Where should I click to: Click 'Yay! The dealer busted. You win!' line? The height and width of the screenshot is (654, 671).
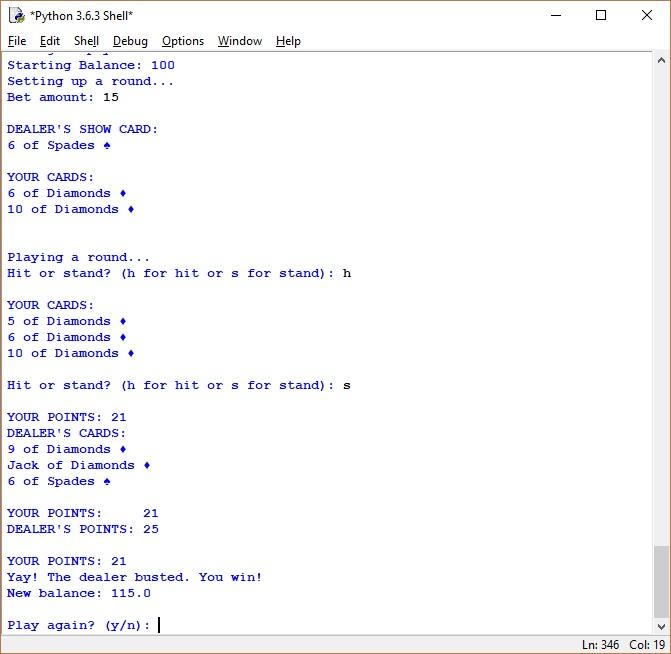click(134, 577)
